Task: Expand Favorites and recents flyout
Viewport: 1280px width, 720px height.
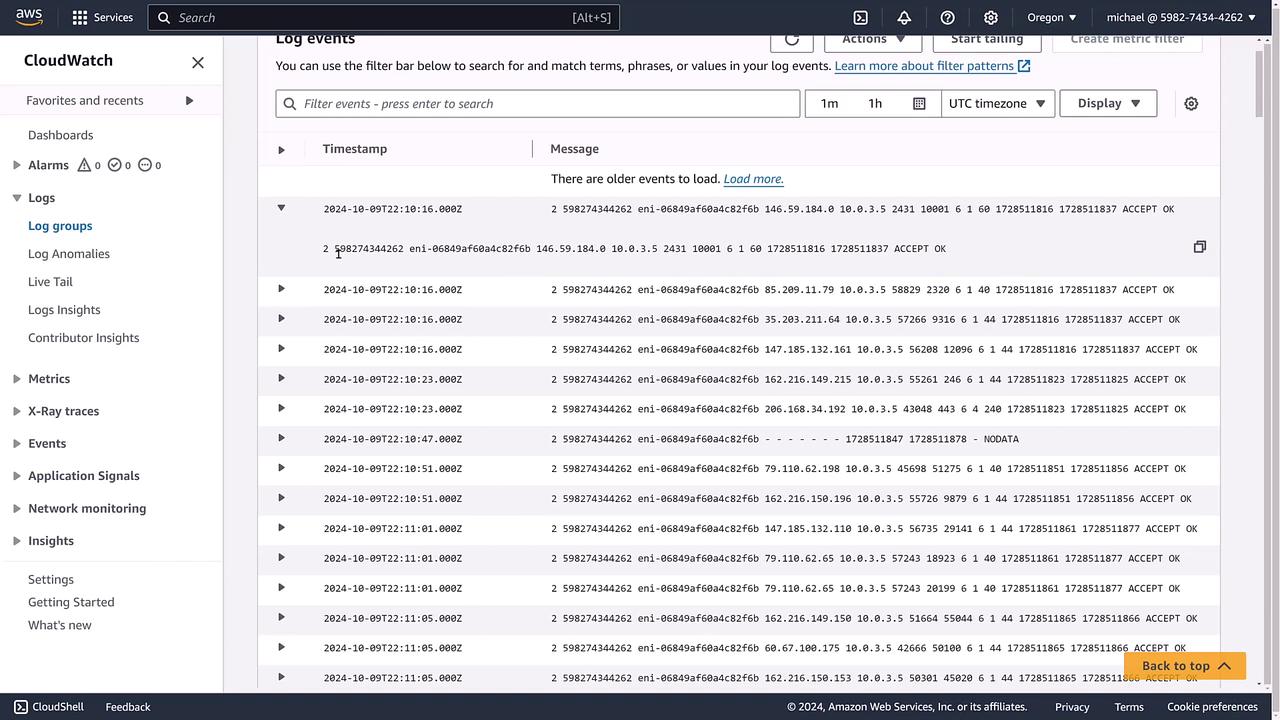Action: point(189,100)
